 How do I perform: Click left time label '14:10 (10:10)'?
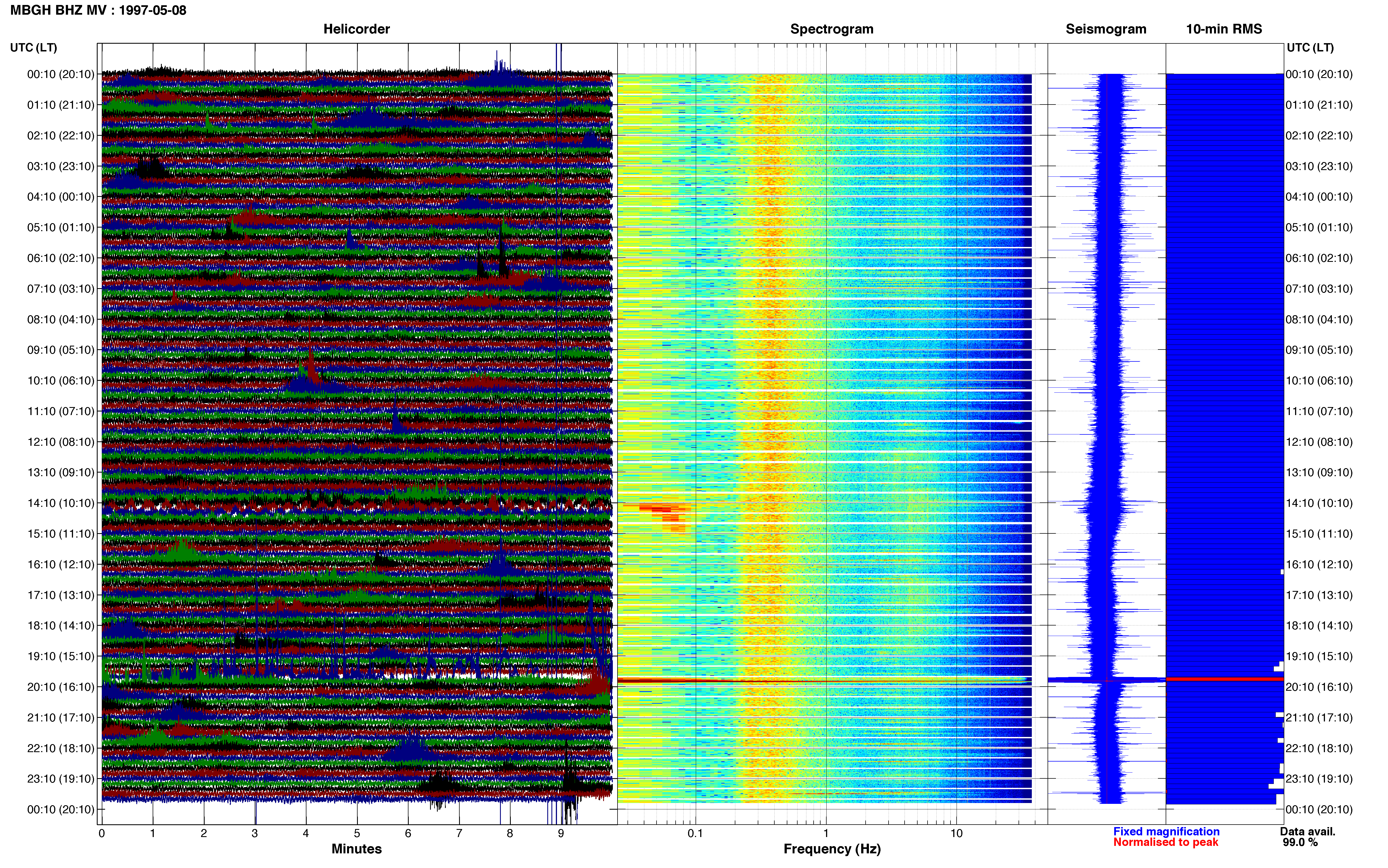click(x=61, y=503)
